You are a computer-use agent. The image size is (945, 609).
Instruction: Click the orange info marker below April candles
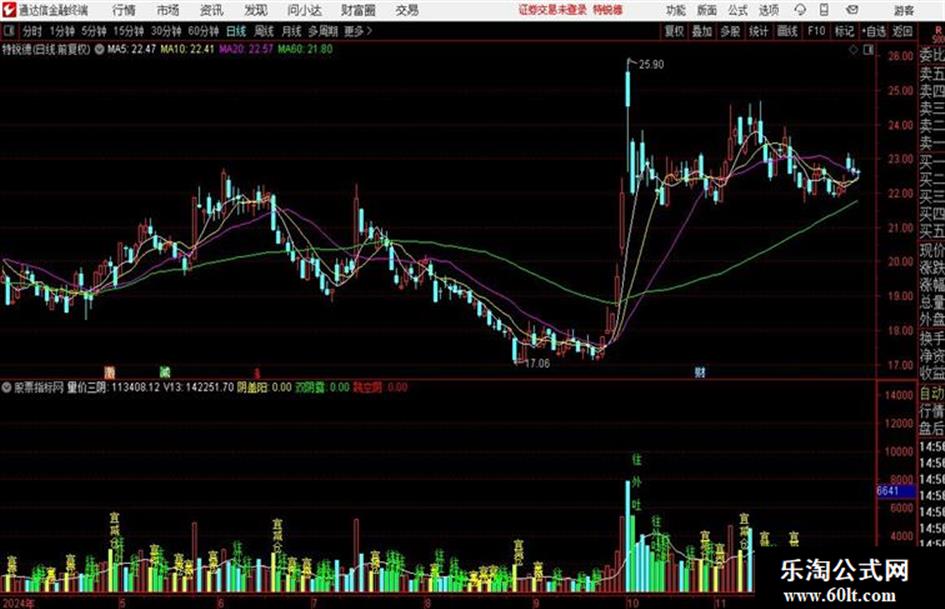click(x=109, y=372)
